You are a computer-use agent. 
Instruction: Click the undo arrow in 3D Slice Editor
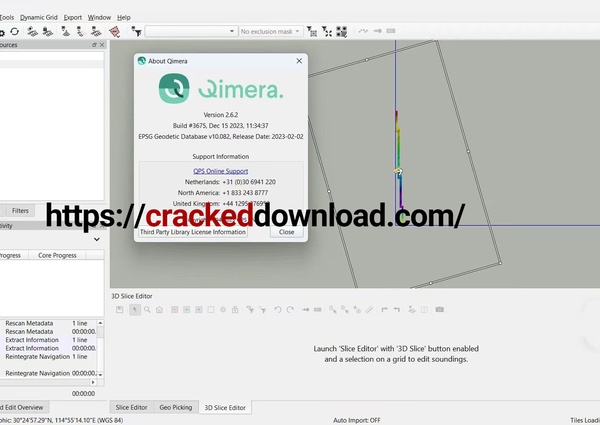click(x=278, y=309)
